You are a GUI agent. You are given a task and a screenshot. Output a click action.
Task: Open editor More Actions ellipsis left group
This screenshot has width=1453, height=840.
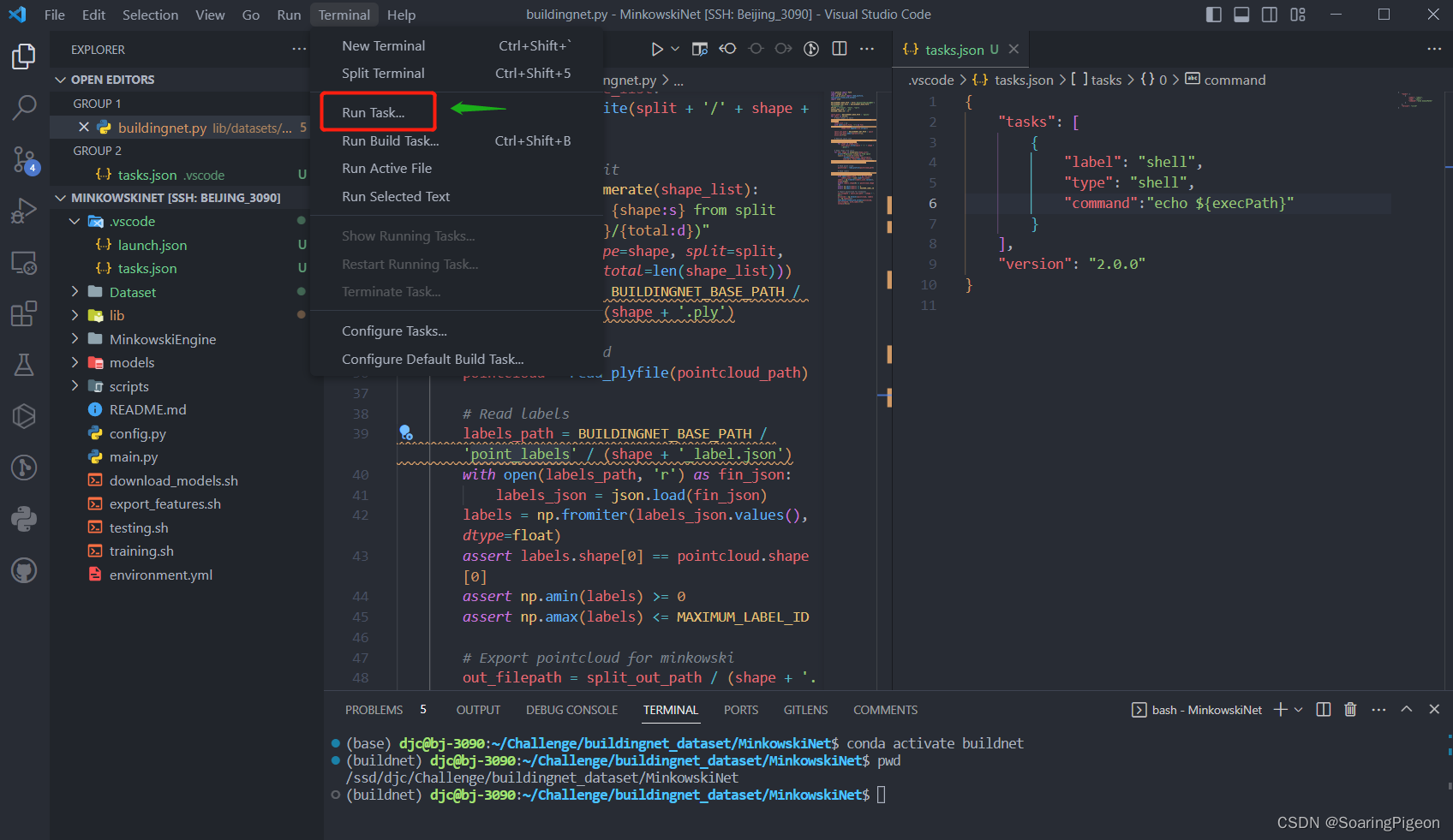click(867, 49)
